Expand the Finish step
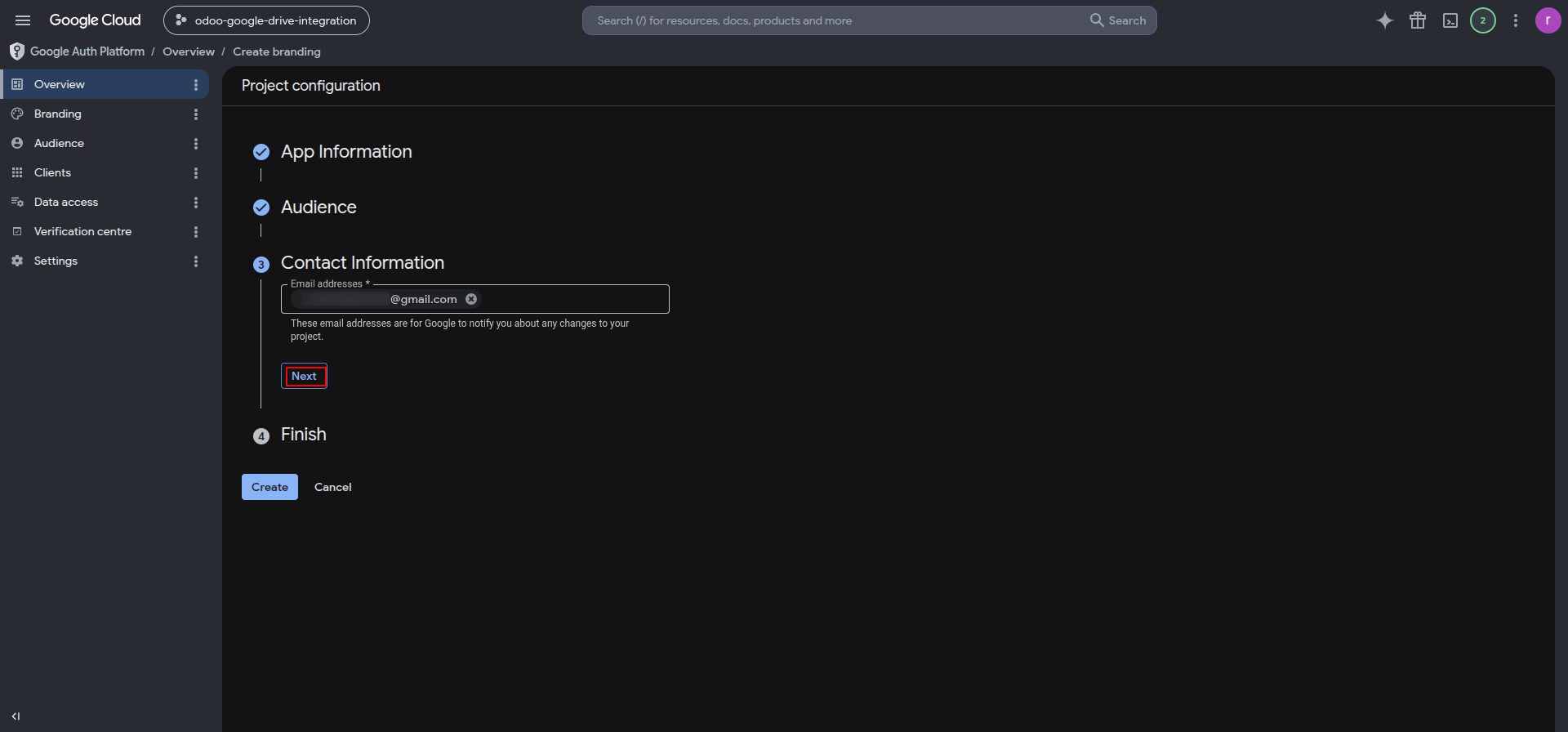The height and width of the screenshot is (732, 1568). tap(303, 435)
